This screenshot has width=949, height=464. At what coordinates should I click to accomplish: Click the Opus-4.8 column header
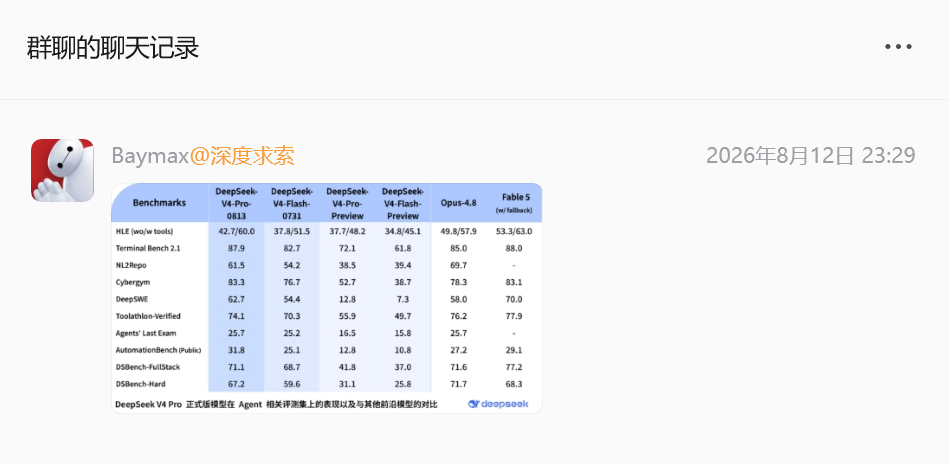pyautogui.click(x=459, y=203)
